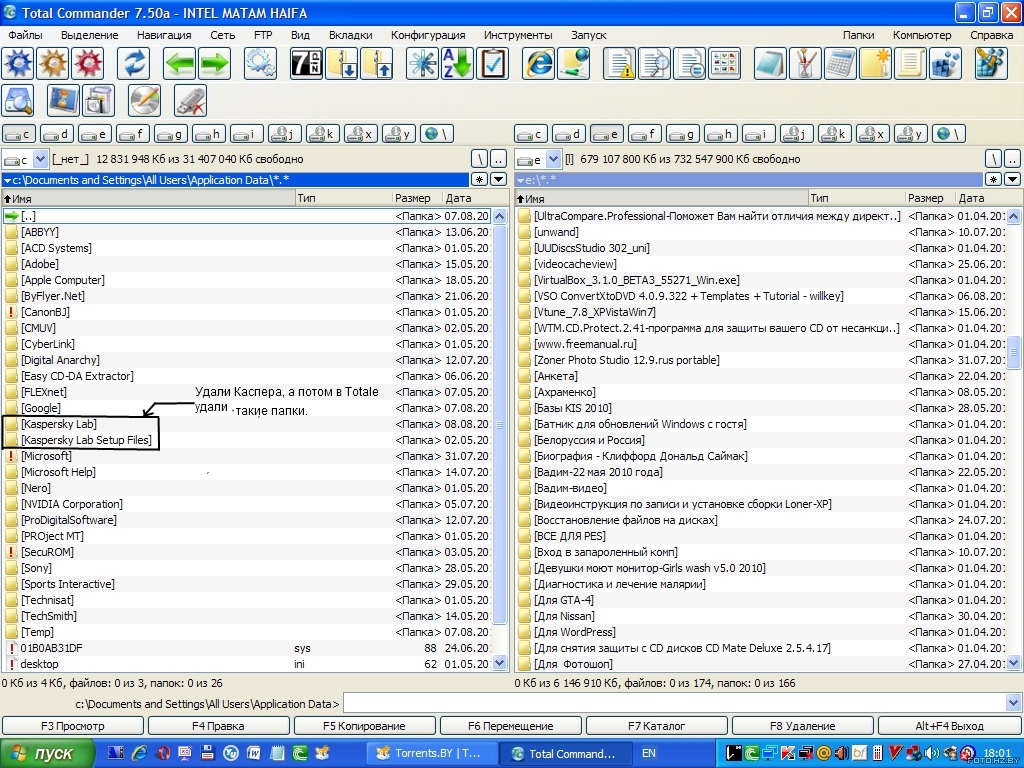This screenshot has width=1024, height=768.
Task: Open the Windows пуск start button
Action: tap(46, 753)
